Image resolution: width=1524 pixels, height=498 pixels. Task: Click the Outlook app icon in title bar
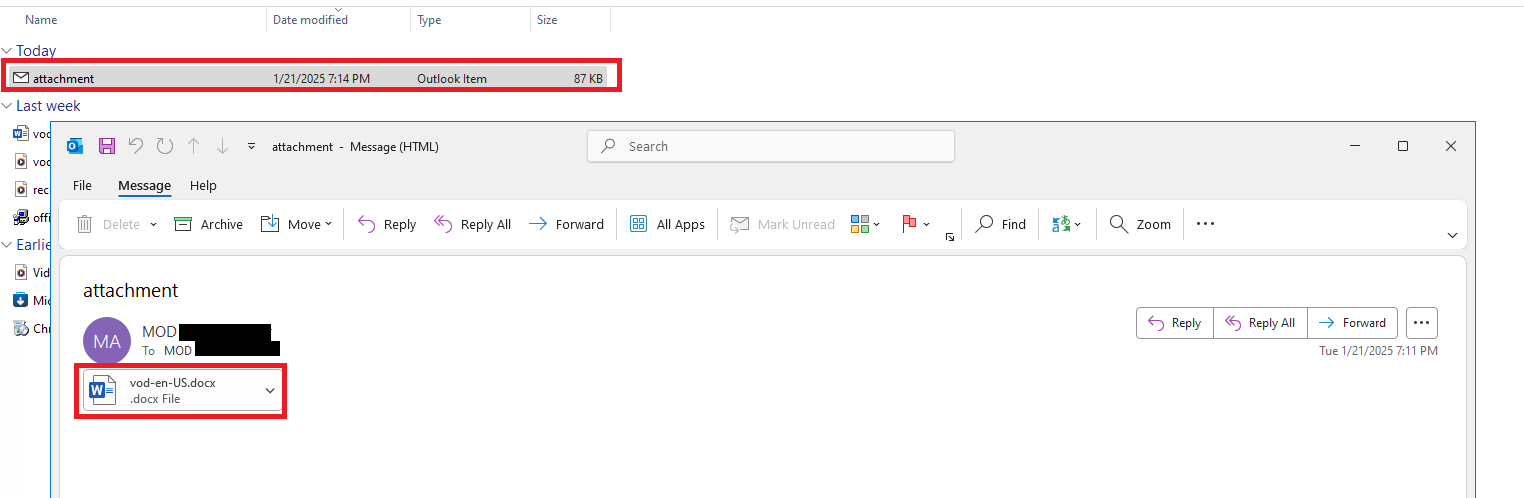coord(75,146)
